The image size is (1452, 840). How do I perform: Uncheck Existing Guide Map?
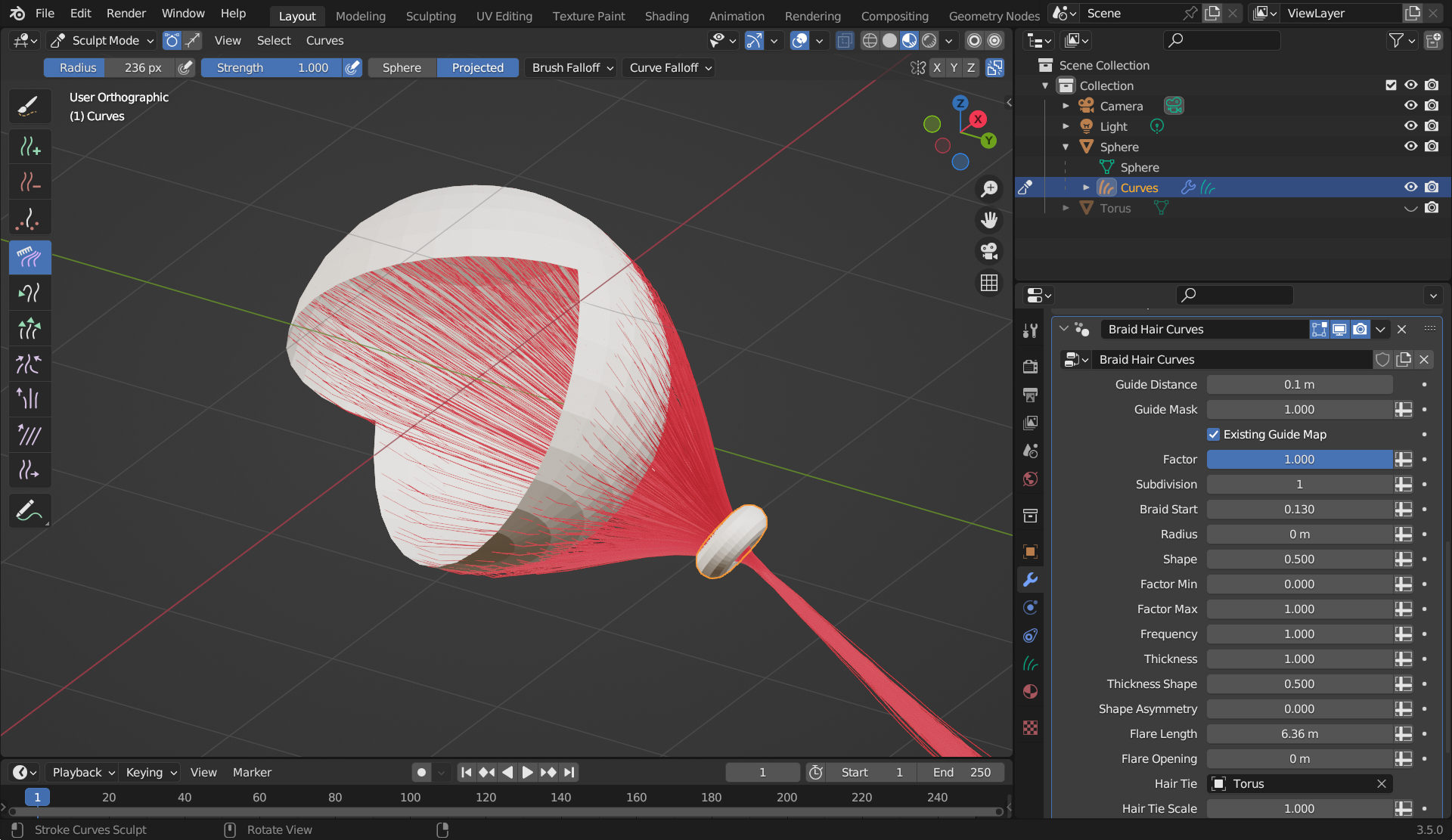[x=1214, y=434]
